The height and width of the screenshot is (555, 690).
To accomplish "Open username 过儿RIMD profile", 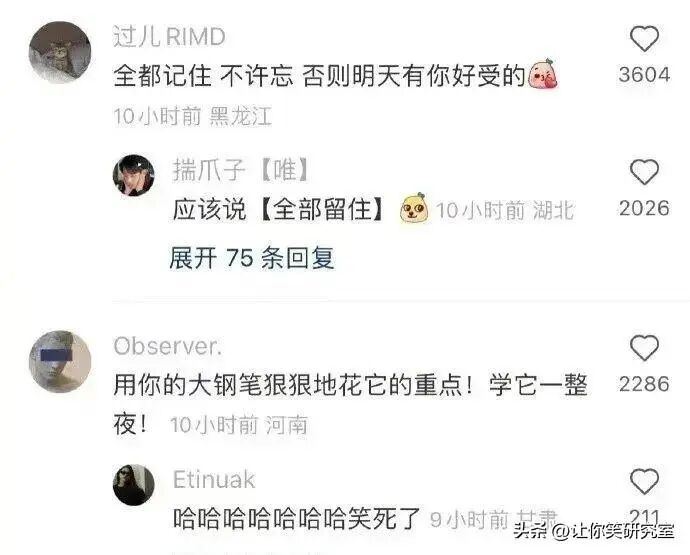I will [x=169, y=36].
